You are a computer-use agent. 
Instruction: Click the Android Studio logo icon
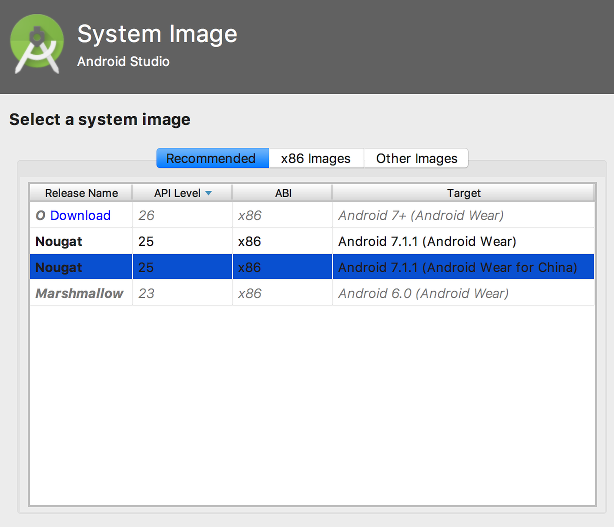pyautogui.click(x=37, y=44)
